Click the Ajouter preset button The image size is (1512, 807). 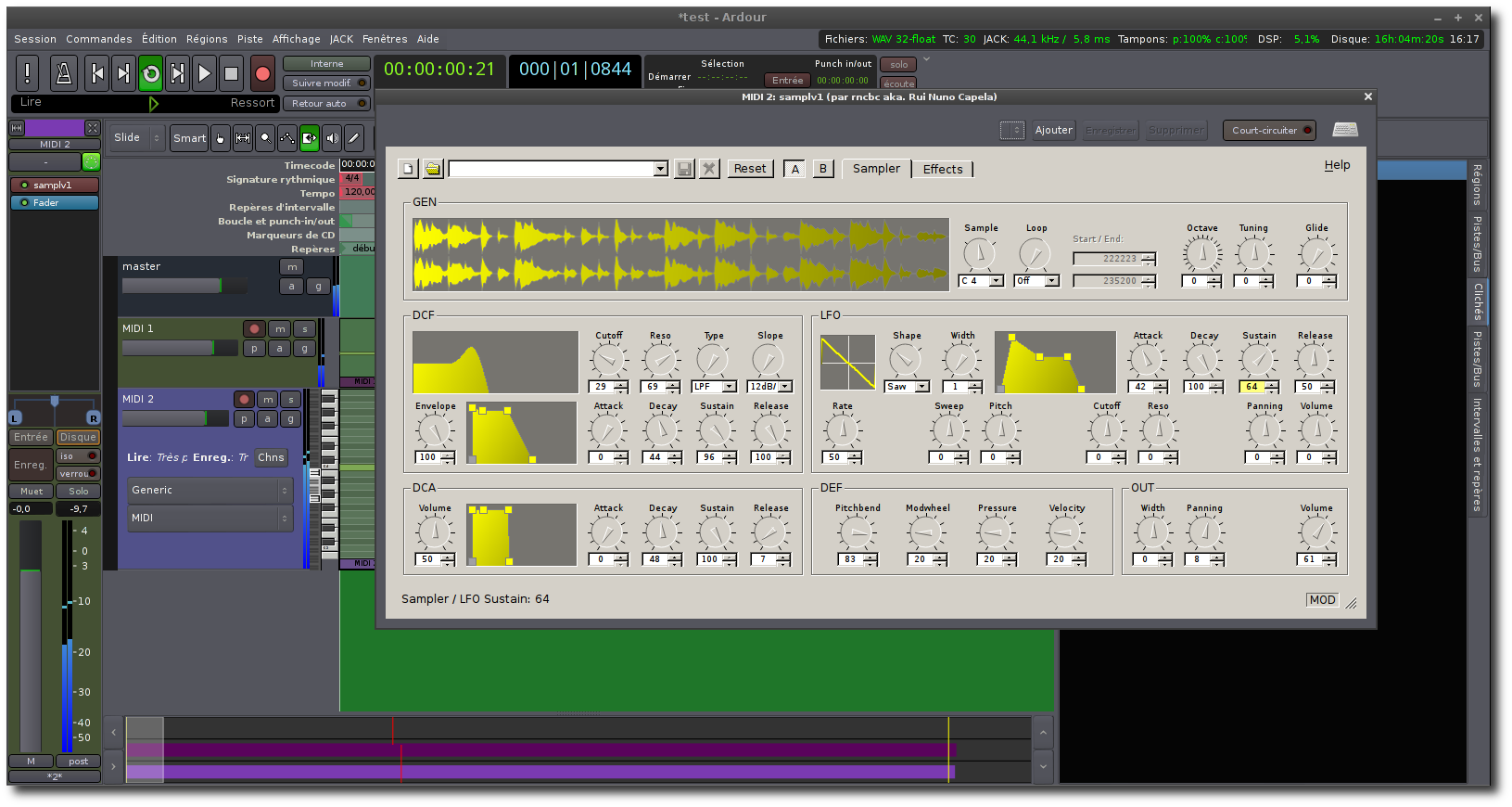point(1053,131)
